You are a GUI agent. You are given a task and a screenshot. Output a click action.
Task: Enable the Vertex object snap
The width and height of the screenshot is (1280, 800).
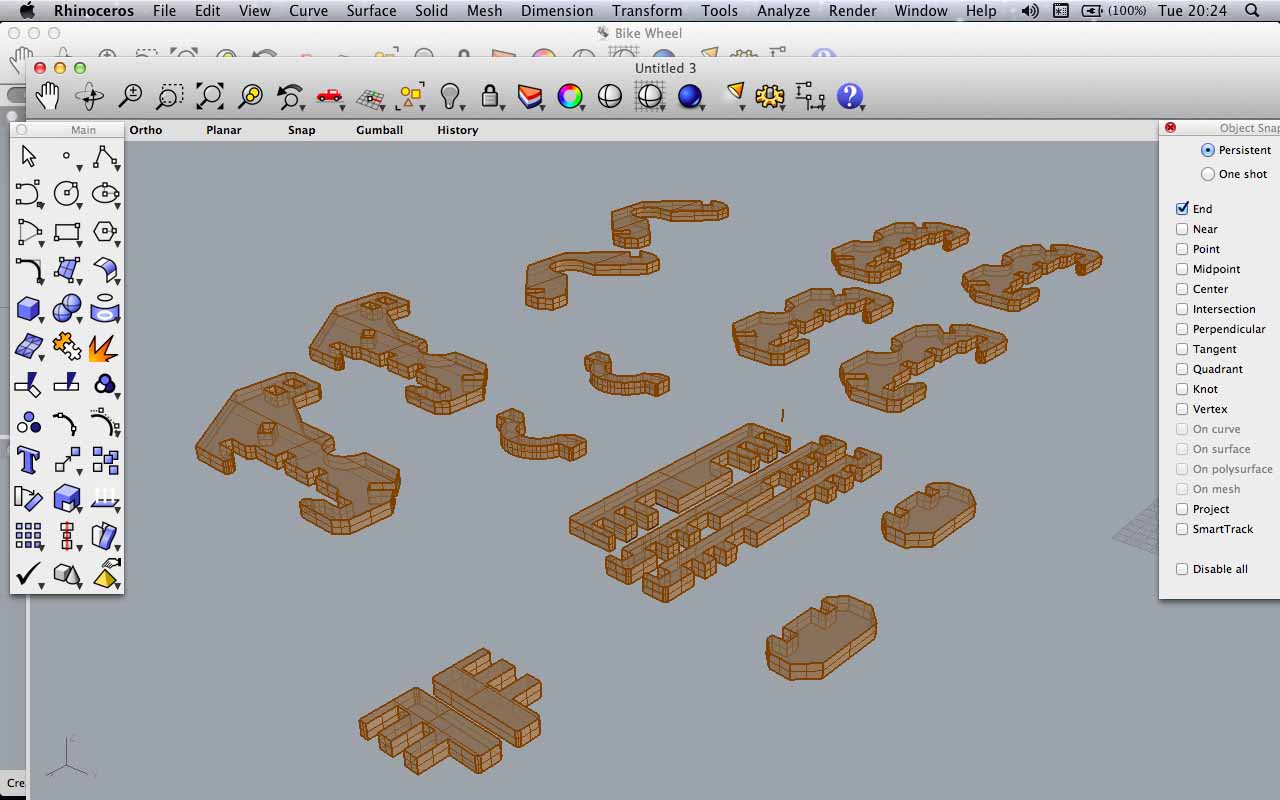point(1182,409)
